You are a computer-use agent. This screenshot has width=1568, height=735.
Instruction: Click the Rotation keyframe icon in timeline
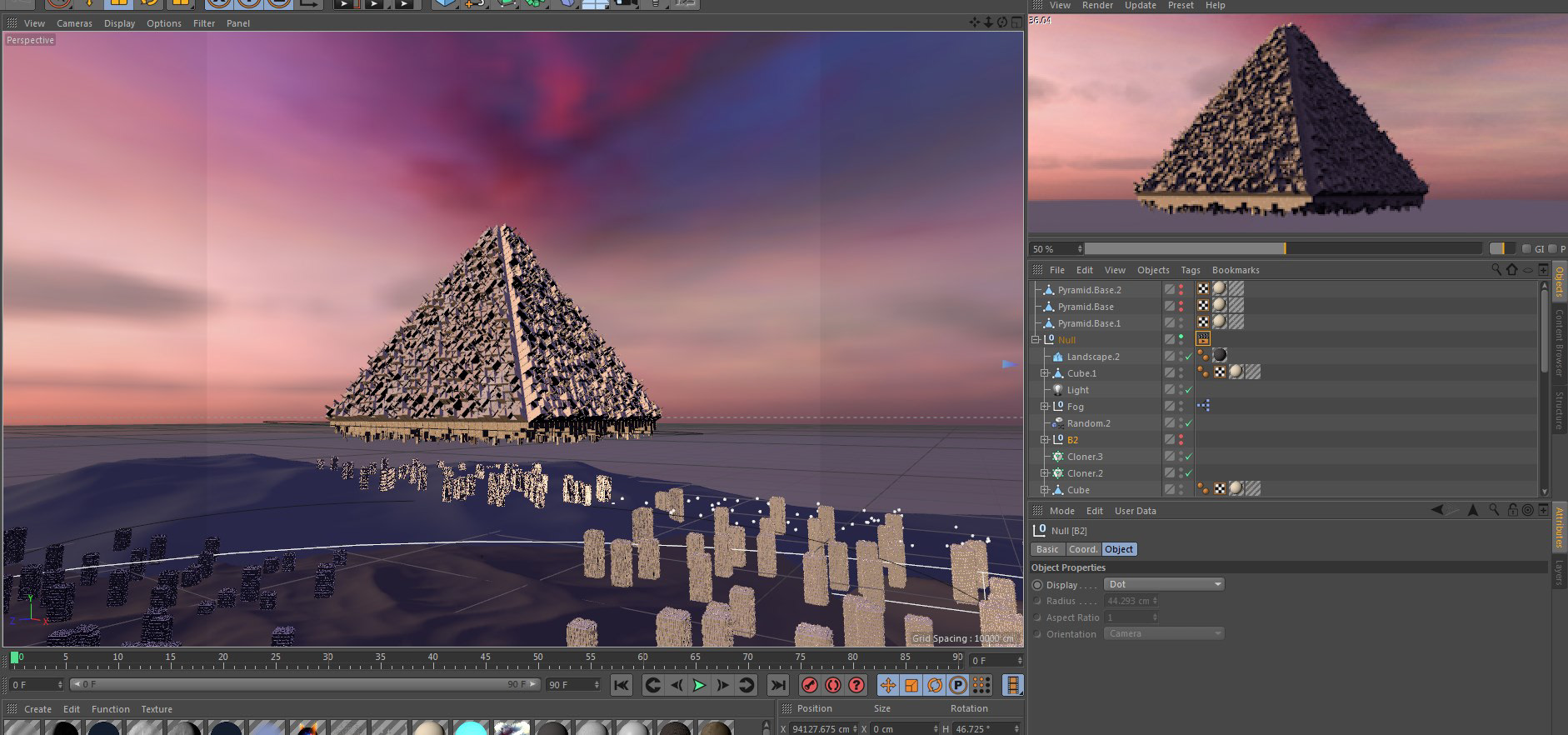(x=935, y=685)
